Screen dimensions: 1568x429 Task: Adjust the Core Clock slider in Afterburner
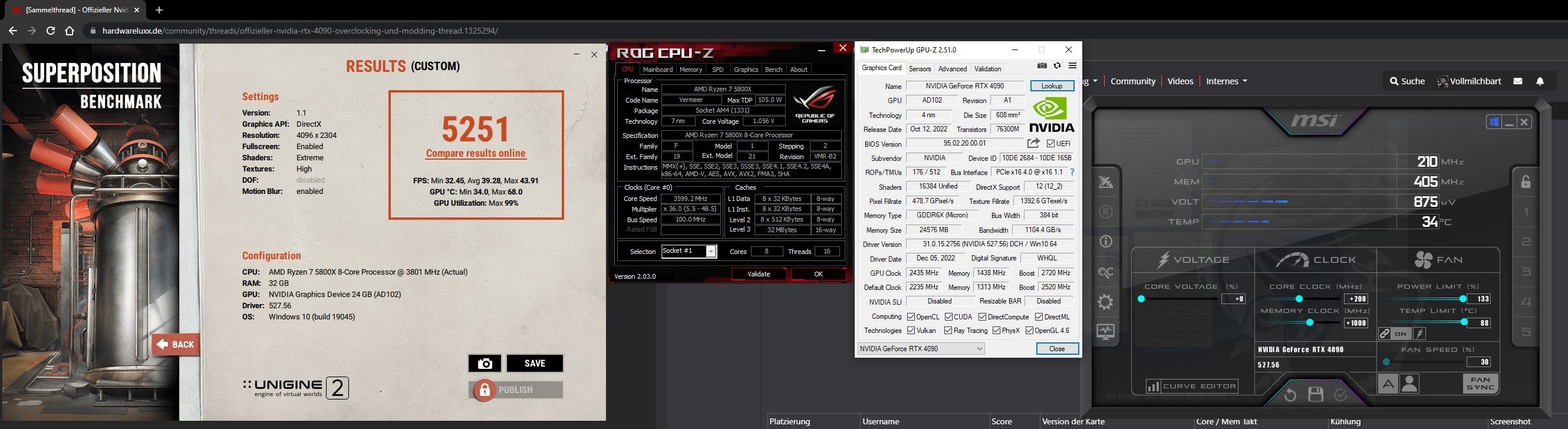pyautogui.click(x=1299, y=299)
